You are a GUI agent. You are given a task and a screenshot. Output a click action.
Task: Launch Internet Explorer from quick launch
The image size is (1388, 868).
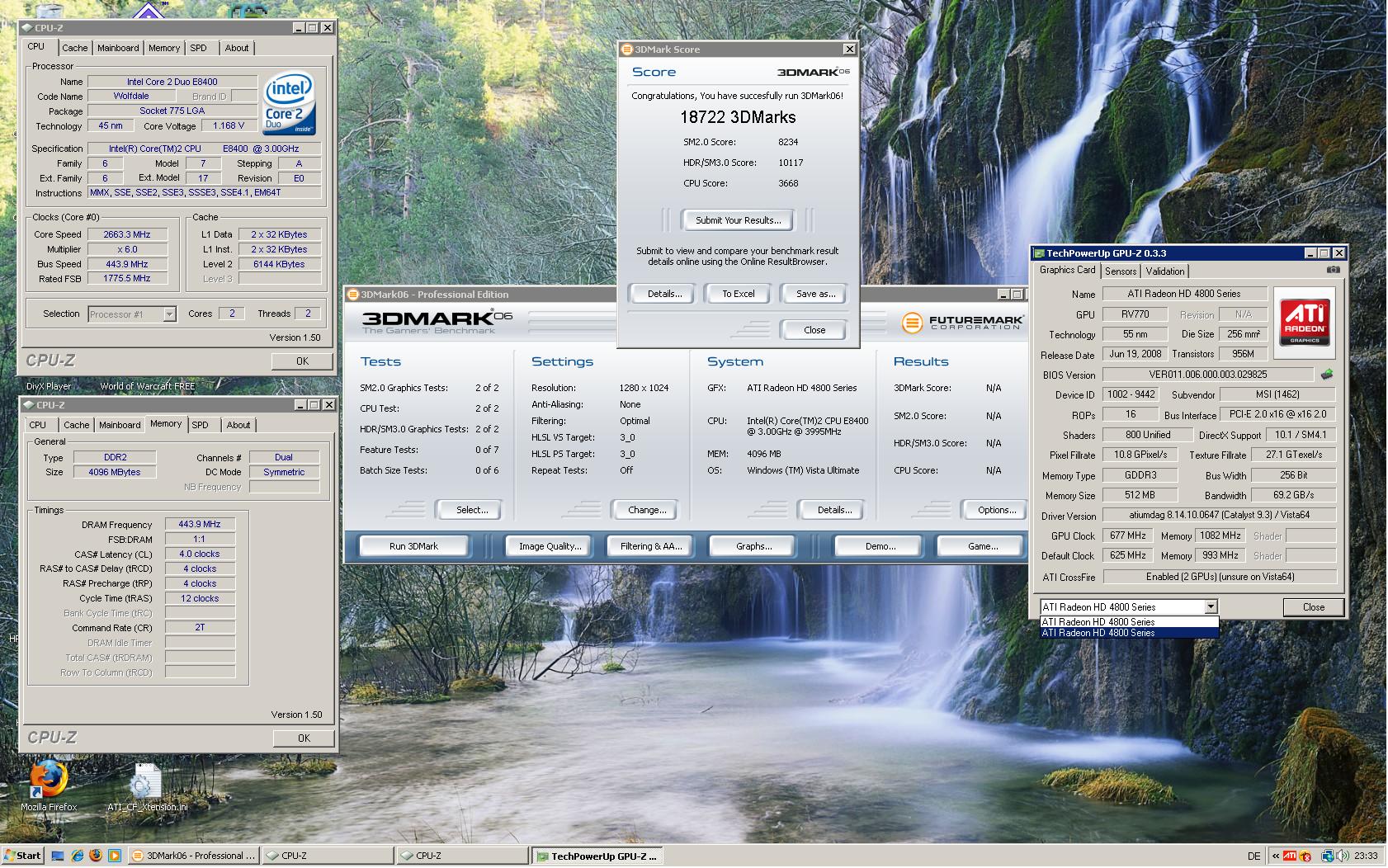pyautogui.click(x=77, y=856)
